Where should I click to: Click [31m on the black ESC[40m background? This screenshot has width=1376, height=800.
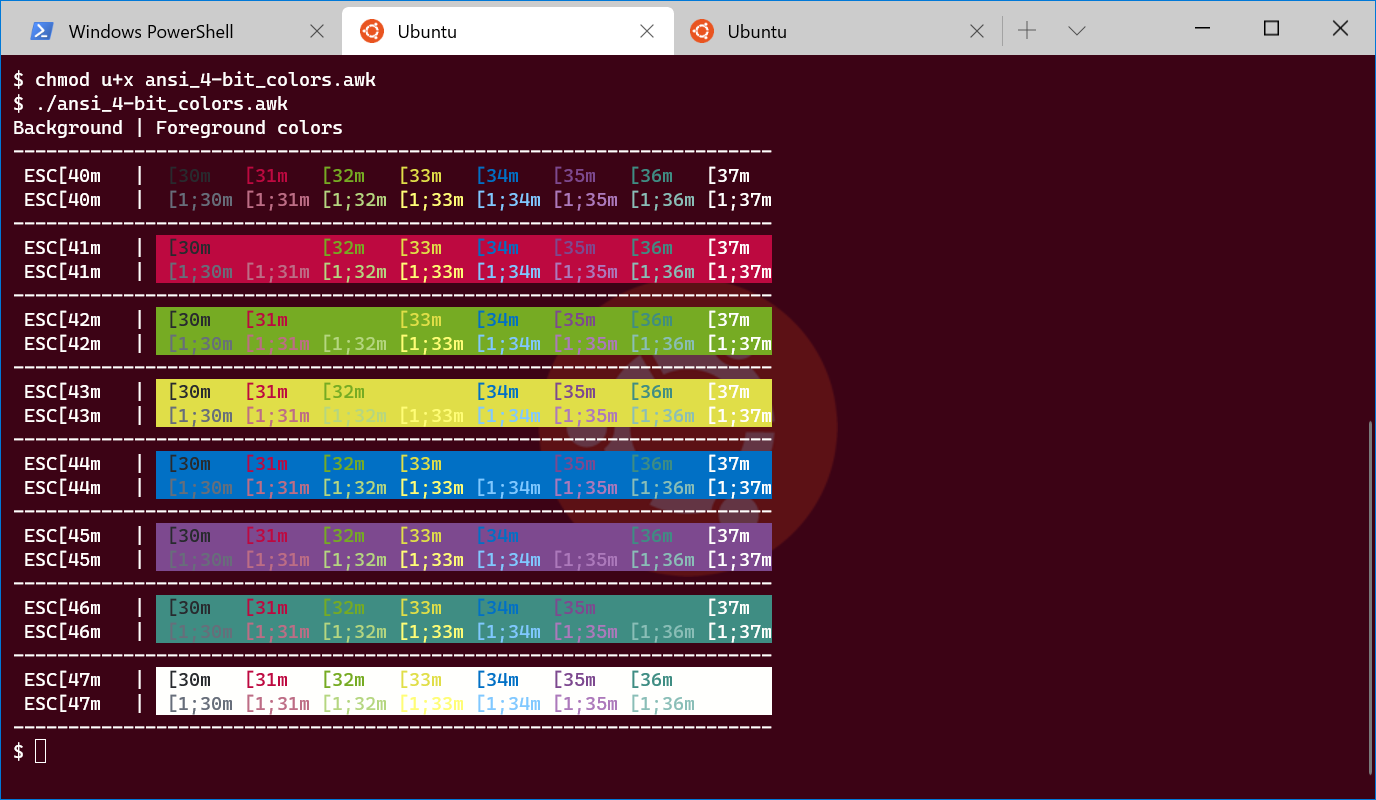(266, 176)
